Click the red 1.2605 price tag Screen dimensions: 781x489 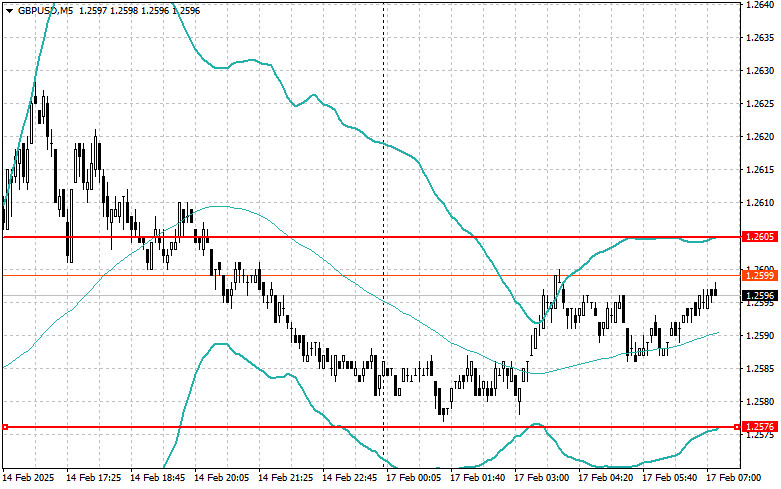click(x=760, y=237)
